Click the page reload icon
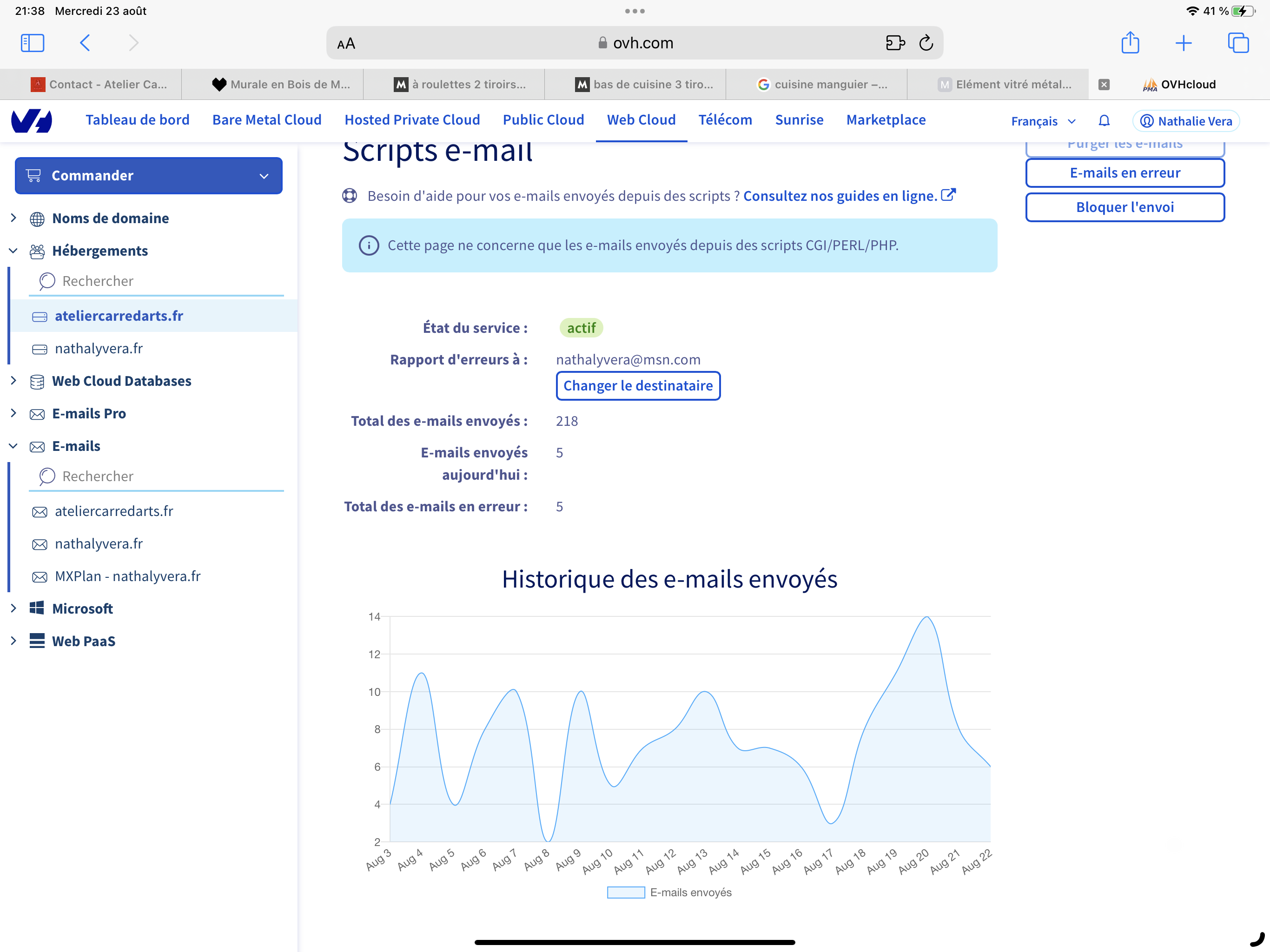1270x952 pixels. [x=926, y=43]
